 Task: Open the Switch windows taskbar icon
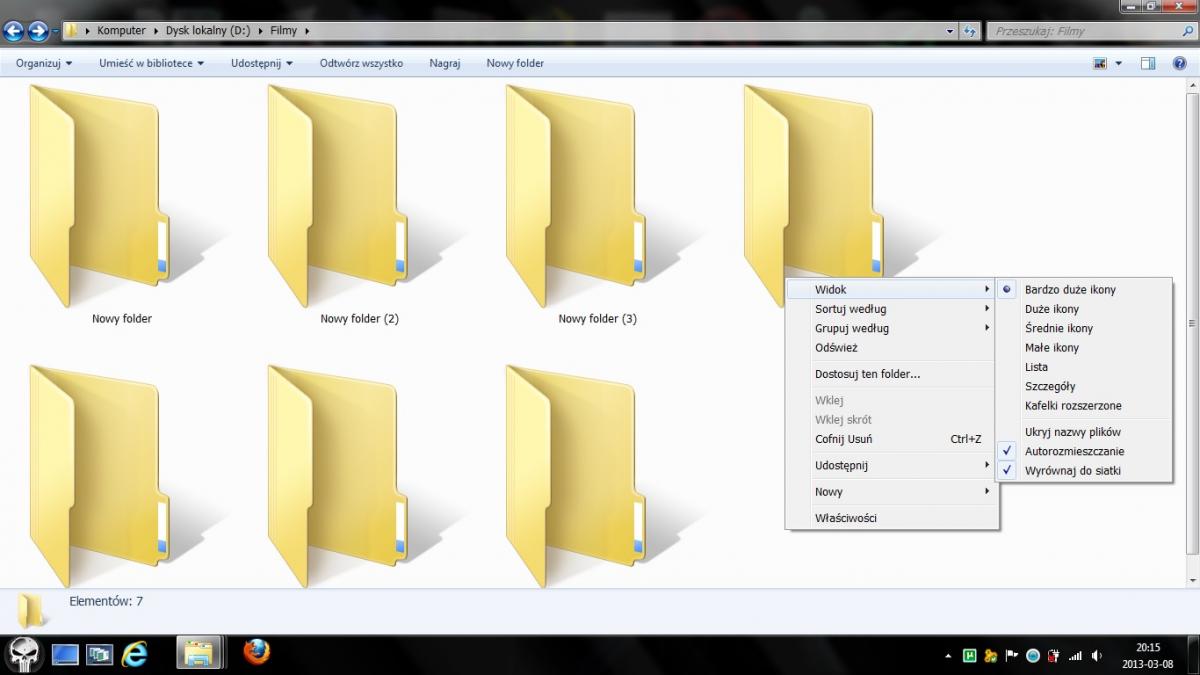[x=100, y=655]
